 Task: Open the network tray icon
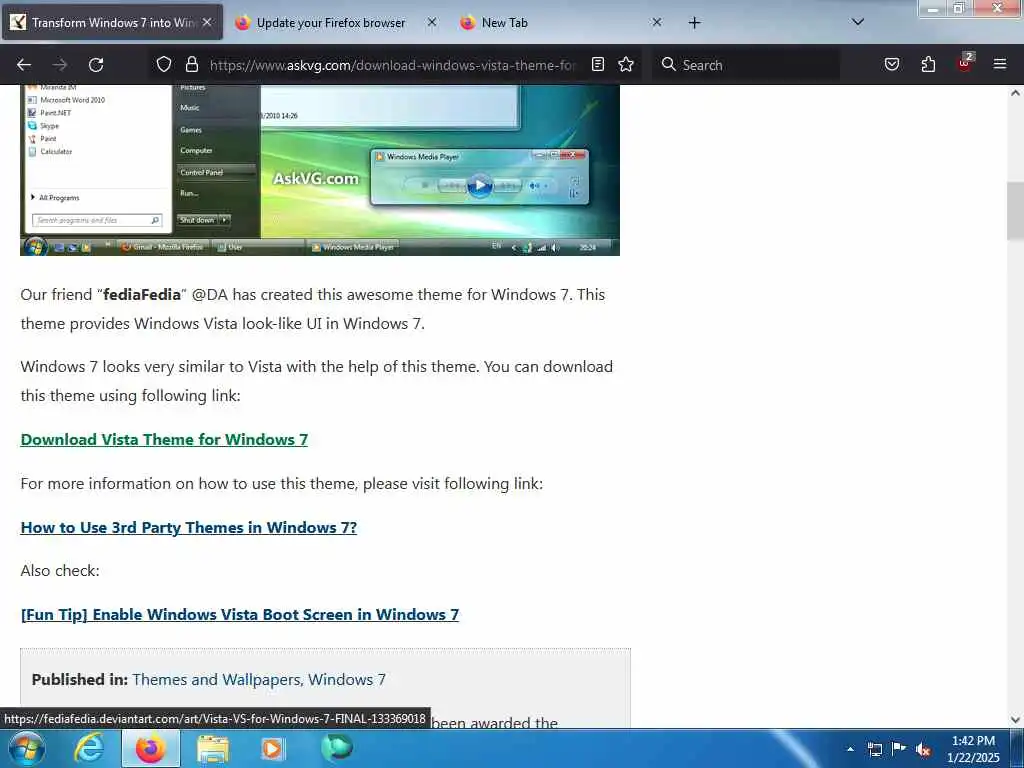[874, 749]
